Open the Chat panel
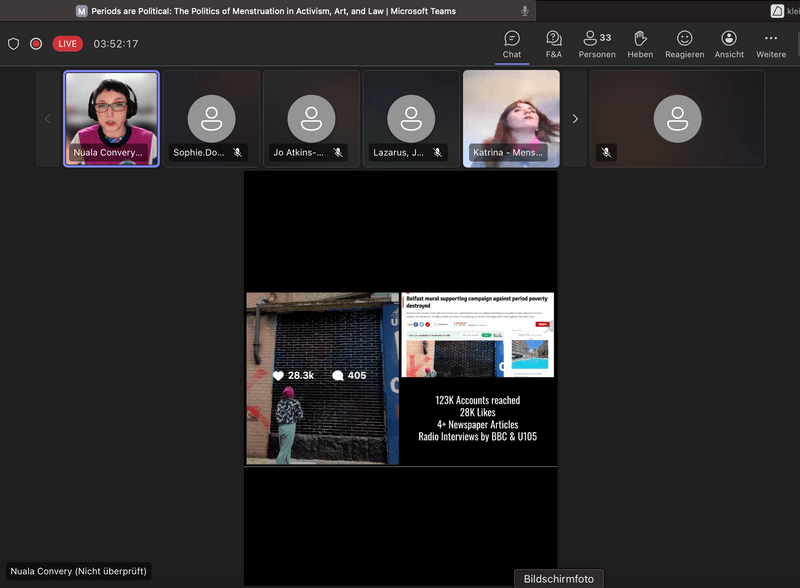This screenshot has width=800, height=588. coord(512,44)
